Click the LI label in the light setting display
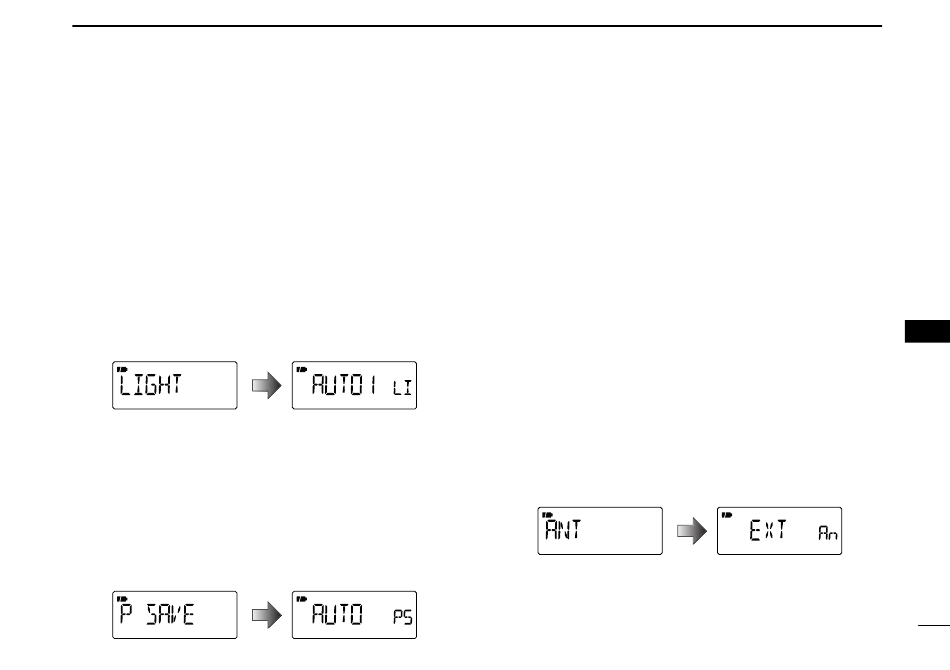 click(403, 388)
